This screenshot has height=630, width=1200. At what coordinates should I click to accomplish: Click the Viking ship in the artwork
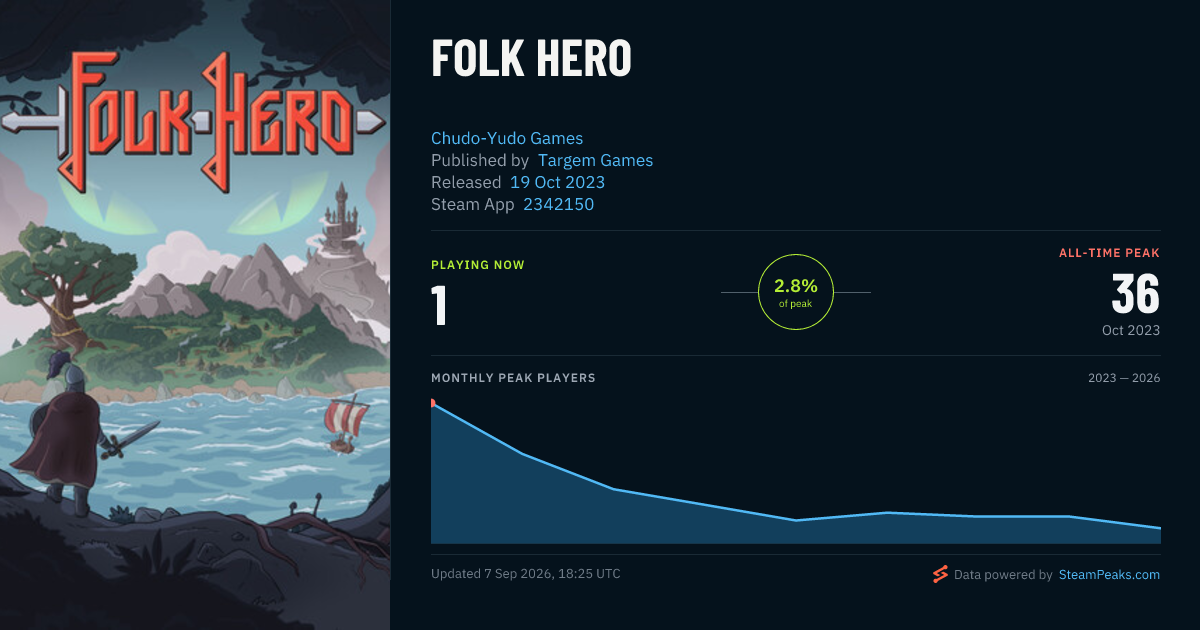click(343, 423)
